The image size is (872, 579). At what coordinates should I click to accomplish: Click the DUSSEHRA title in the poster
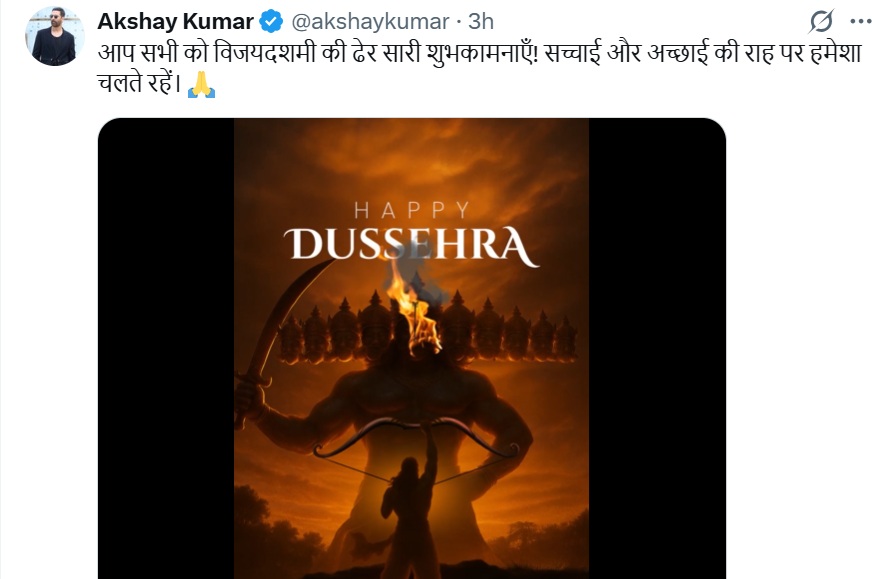tap(412, 245)
